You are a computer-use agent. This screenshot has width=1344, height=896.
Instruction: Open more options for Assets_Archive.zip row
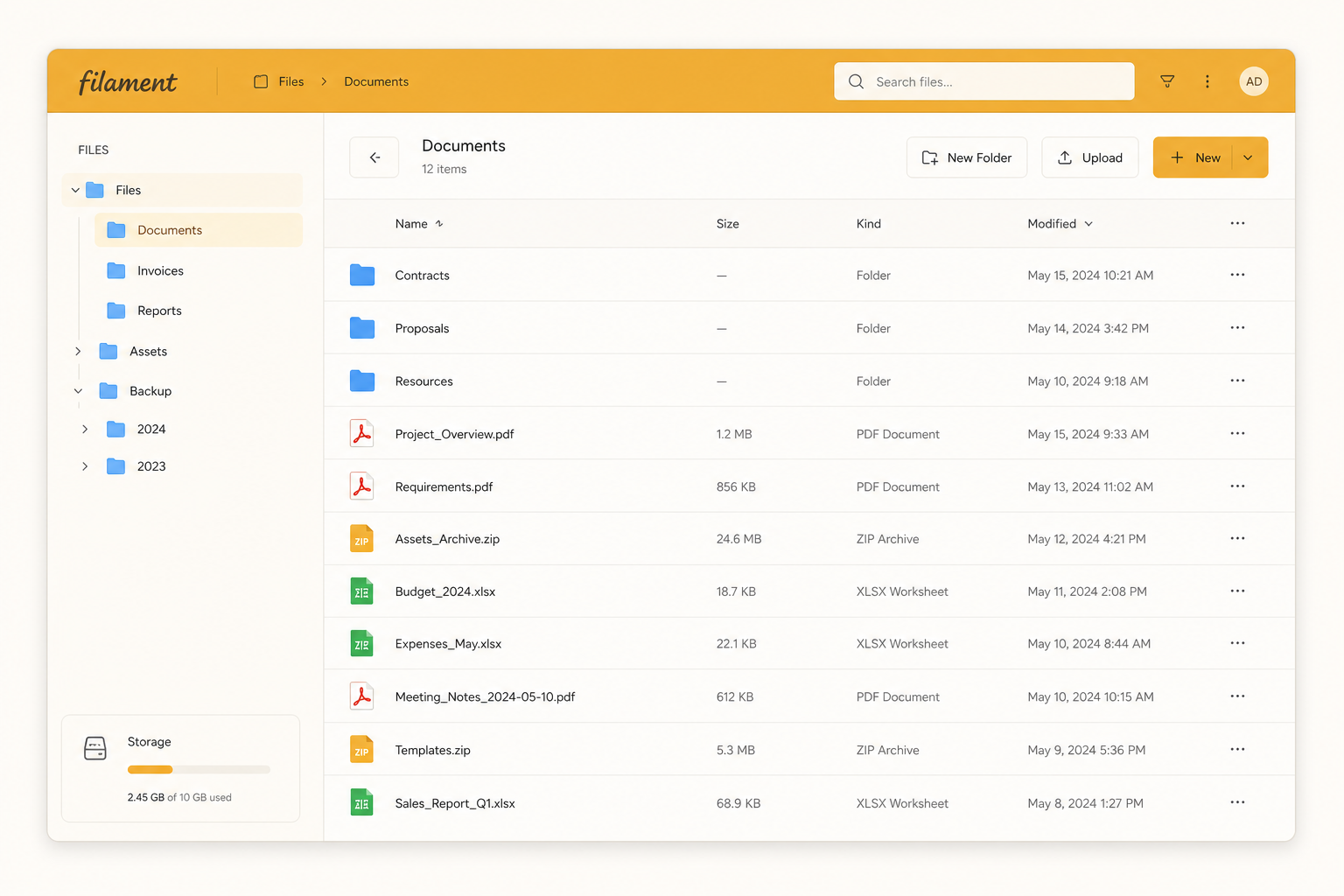point(1237,538)
